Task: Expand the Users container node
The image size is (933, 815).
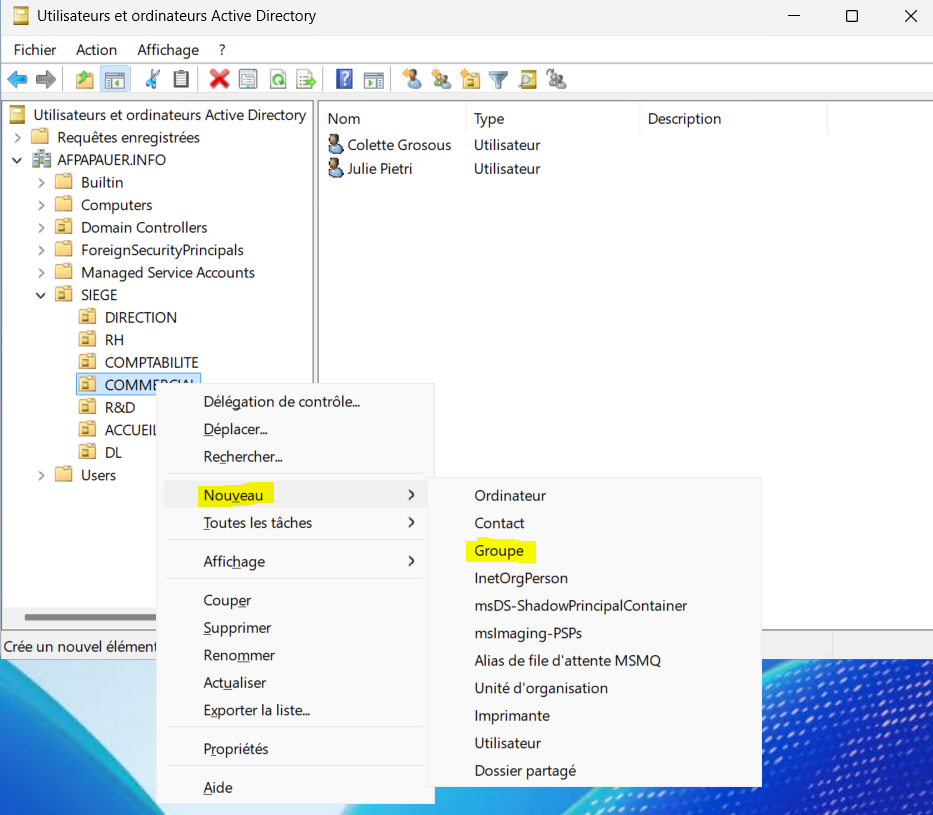Action: tap(41, 475)
